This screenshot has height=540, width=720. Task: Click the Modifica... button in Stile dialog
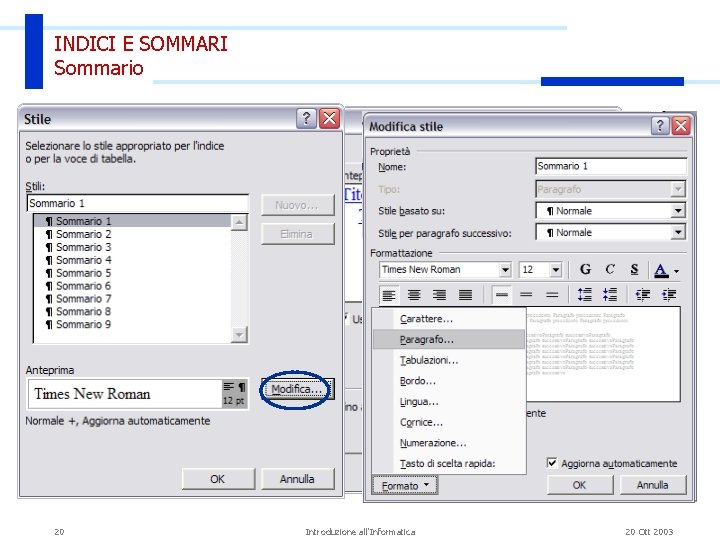(x=297, y=389)
